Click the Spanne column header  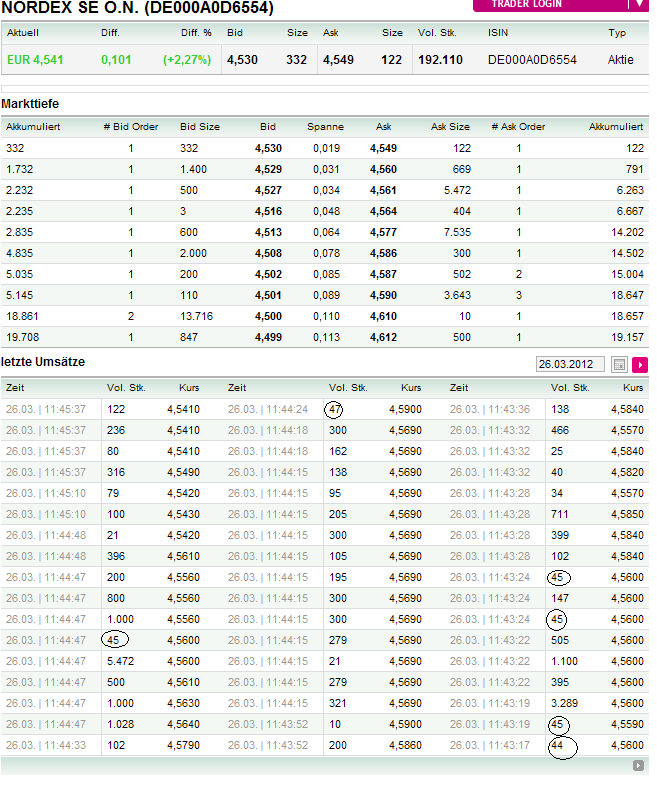pyautogui.click(x=326, y=127)
